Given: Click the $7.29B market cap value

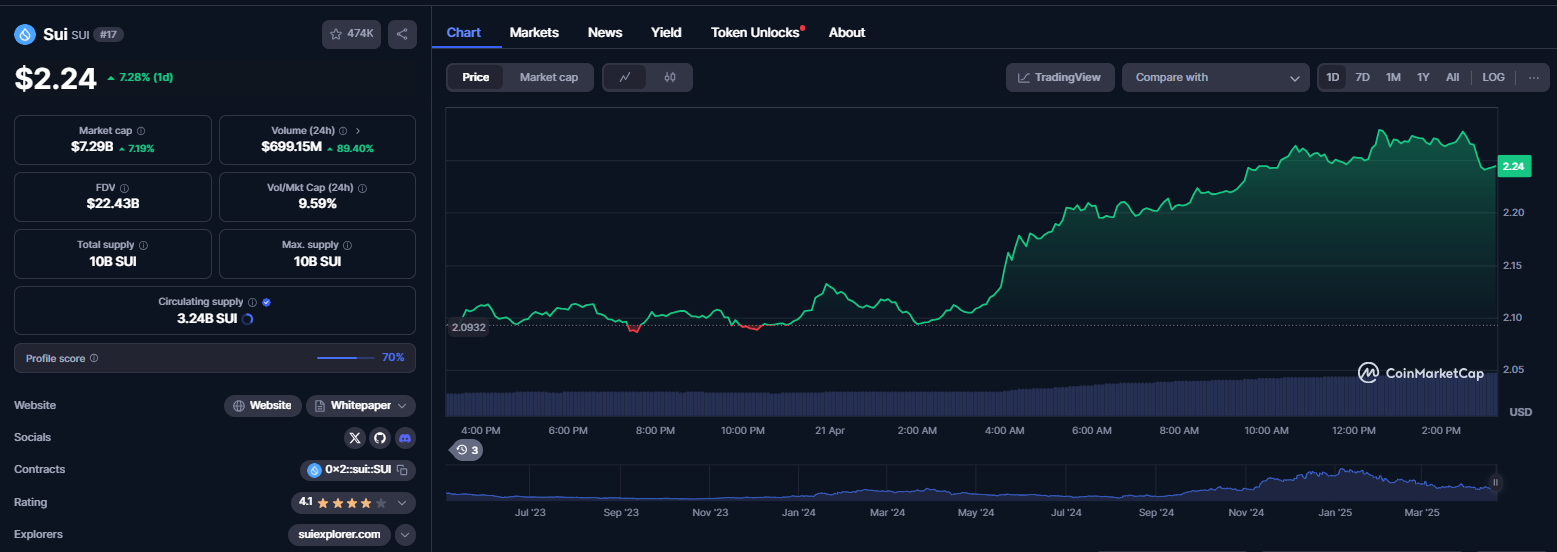Looking at the screenshot, I should click(92, 147).
